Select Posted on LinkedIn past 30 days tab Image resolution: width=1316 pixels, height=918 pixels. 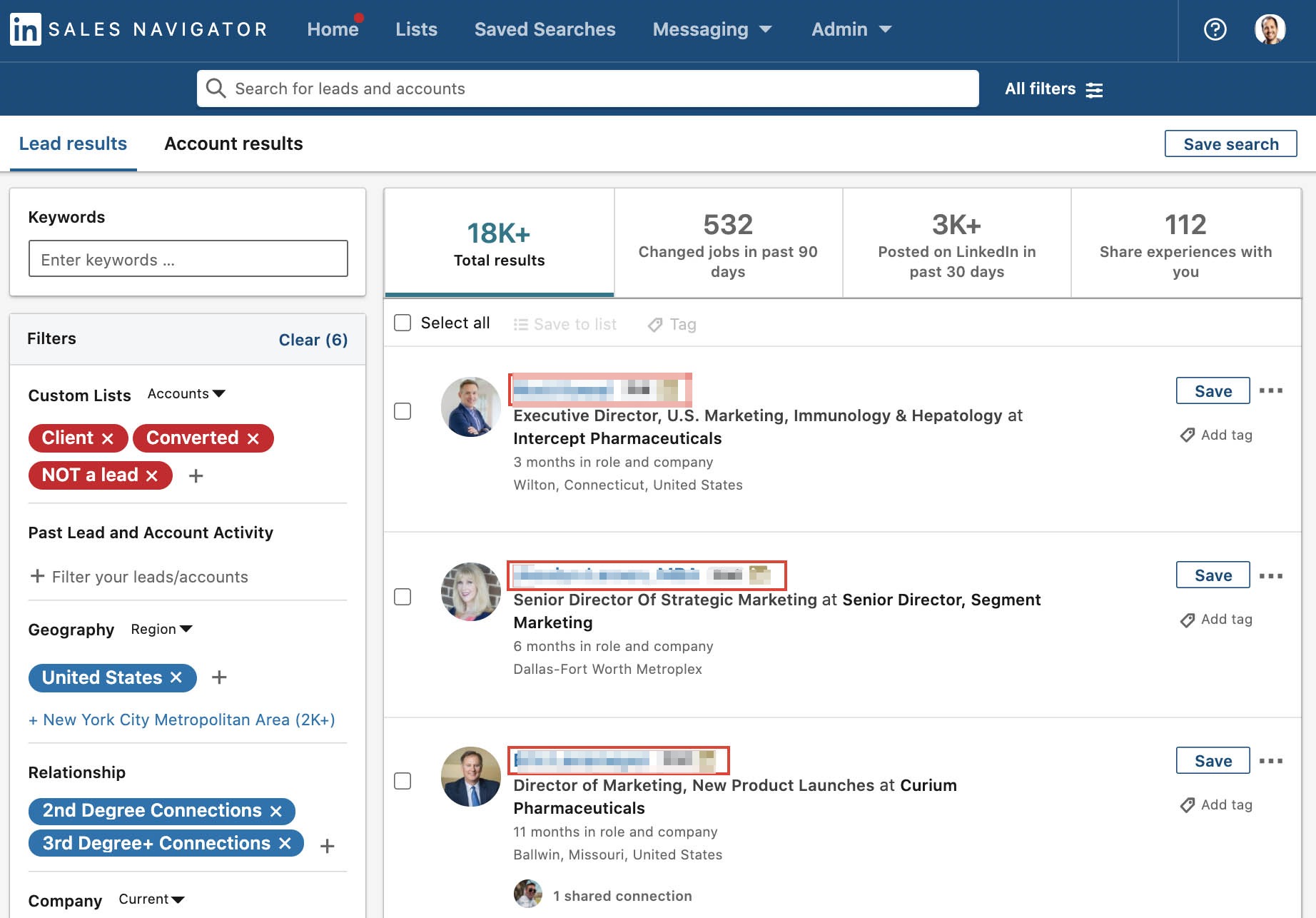[x=956, y=243]
